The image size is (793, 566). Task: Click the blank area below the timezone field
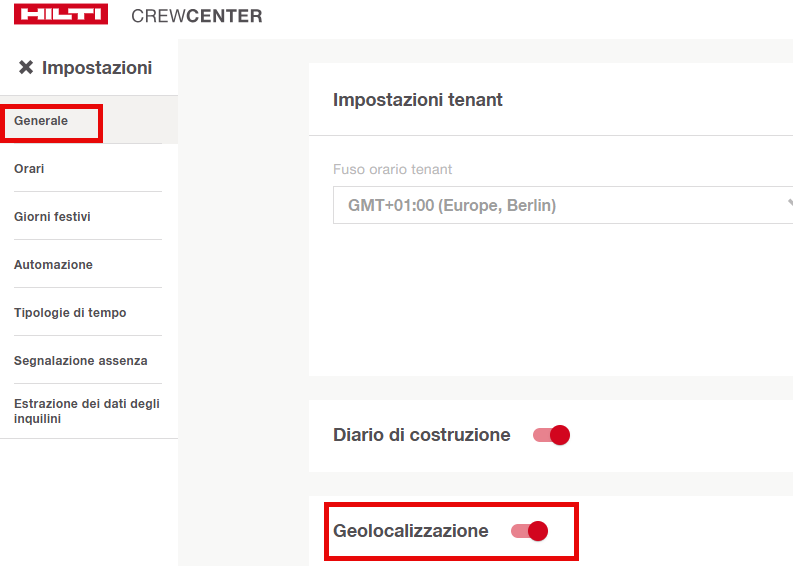coord(550,300)
